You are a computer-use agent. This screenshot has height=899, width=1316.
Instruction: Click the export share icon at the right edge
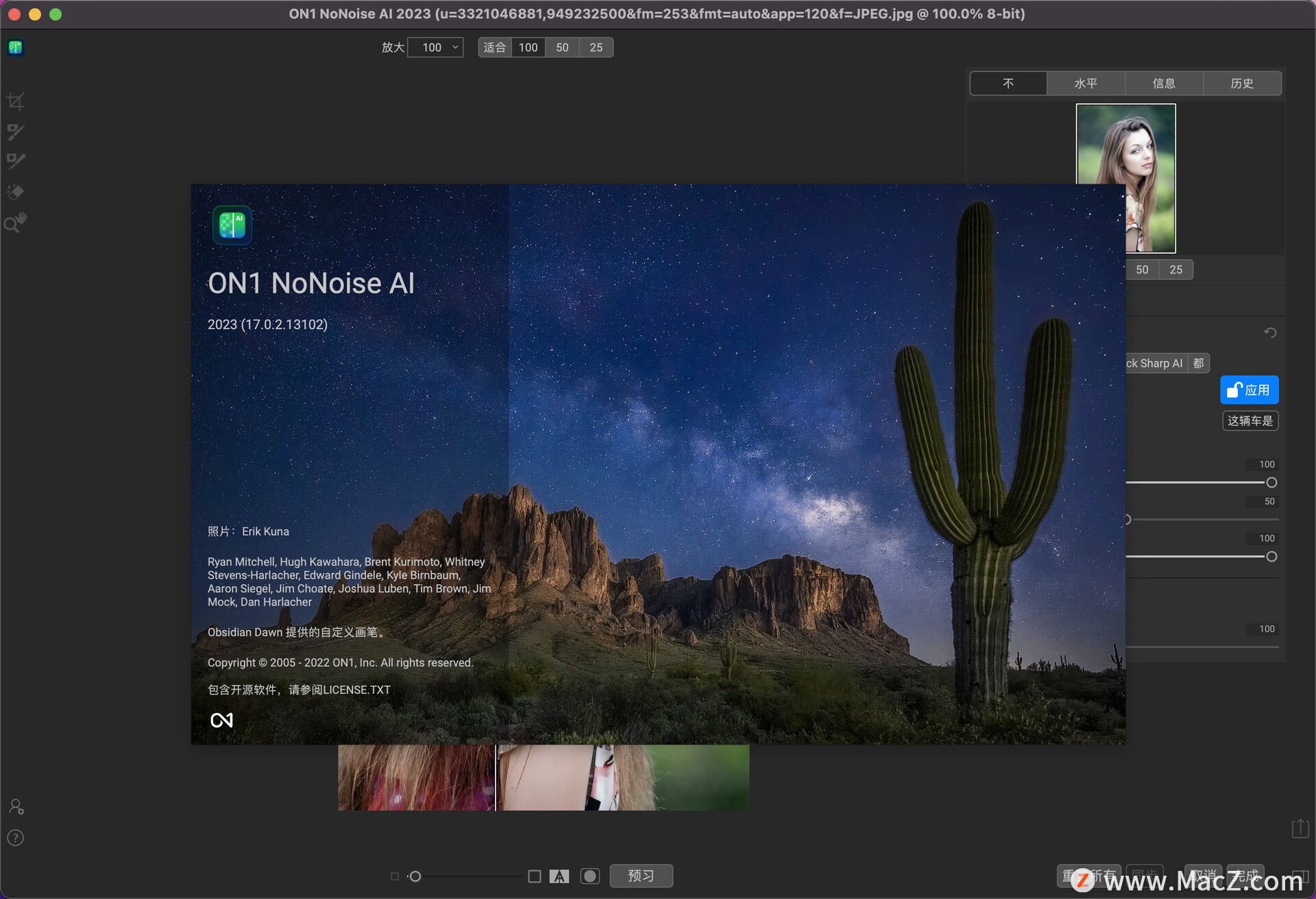pos(1300,828)
